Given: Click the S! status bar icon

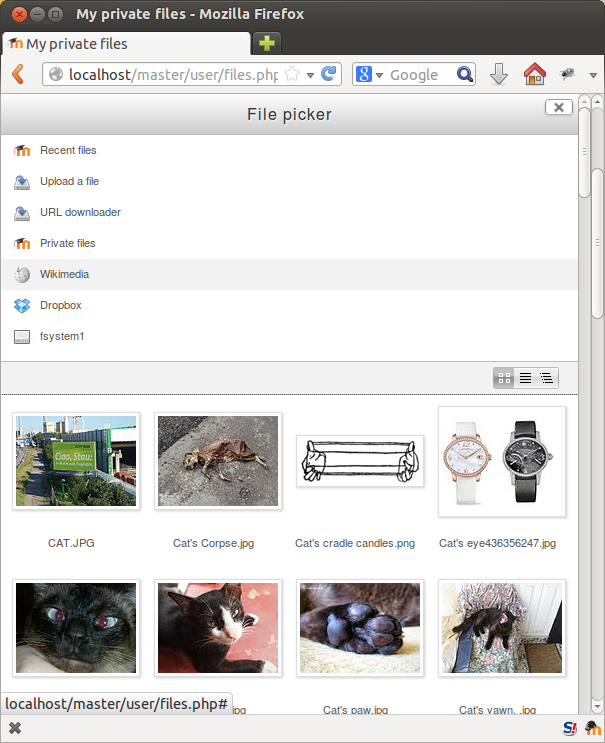Looking at the screenshot, I should pyautogui.click(x=569, y=728).
